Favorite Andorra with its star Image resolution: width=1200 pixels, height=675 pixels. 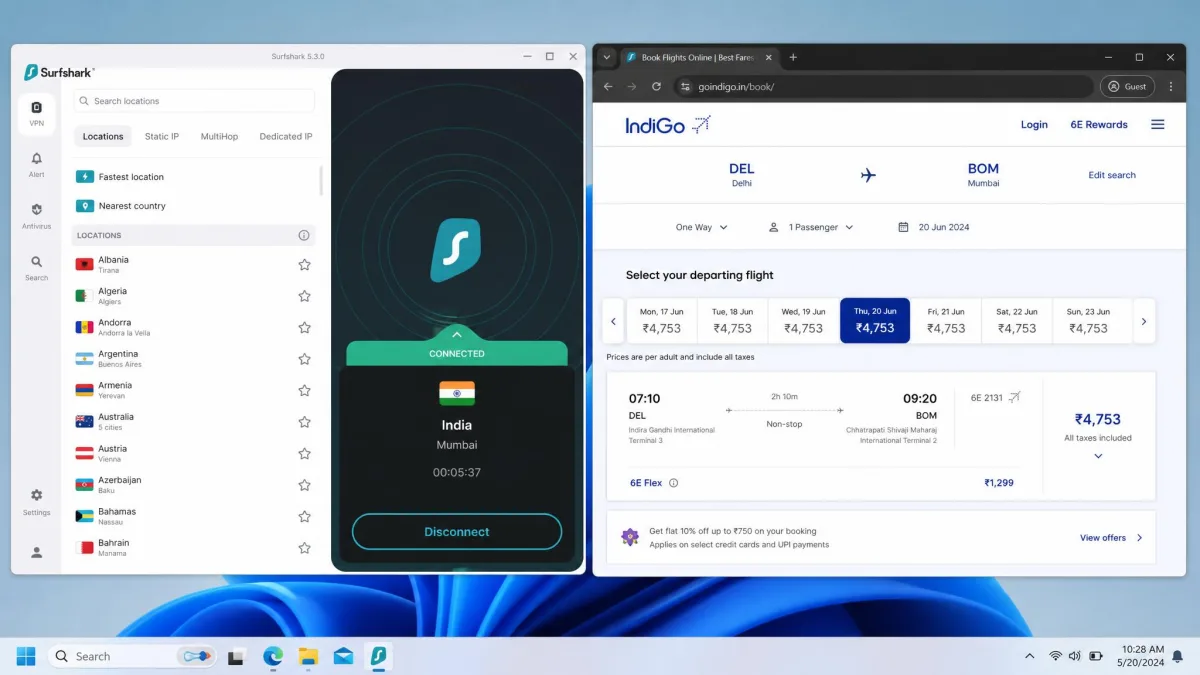304,328
